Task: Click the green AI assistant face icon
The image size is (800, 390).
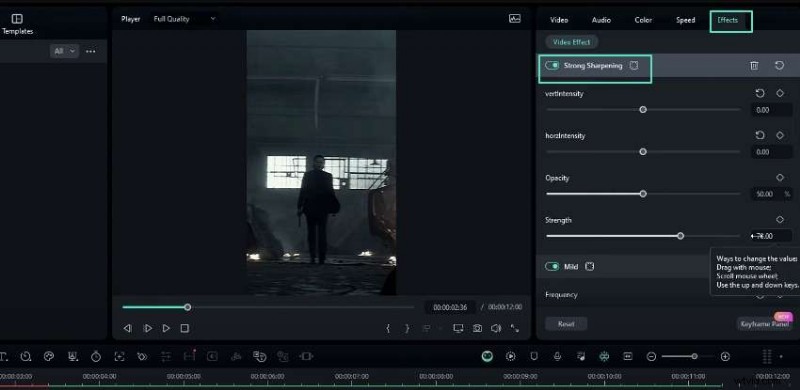Action: (x=487, y=356)
